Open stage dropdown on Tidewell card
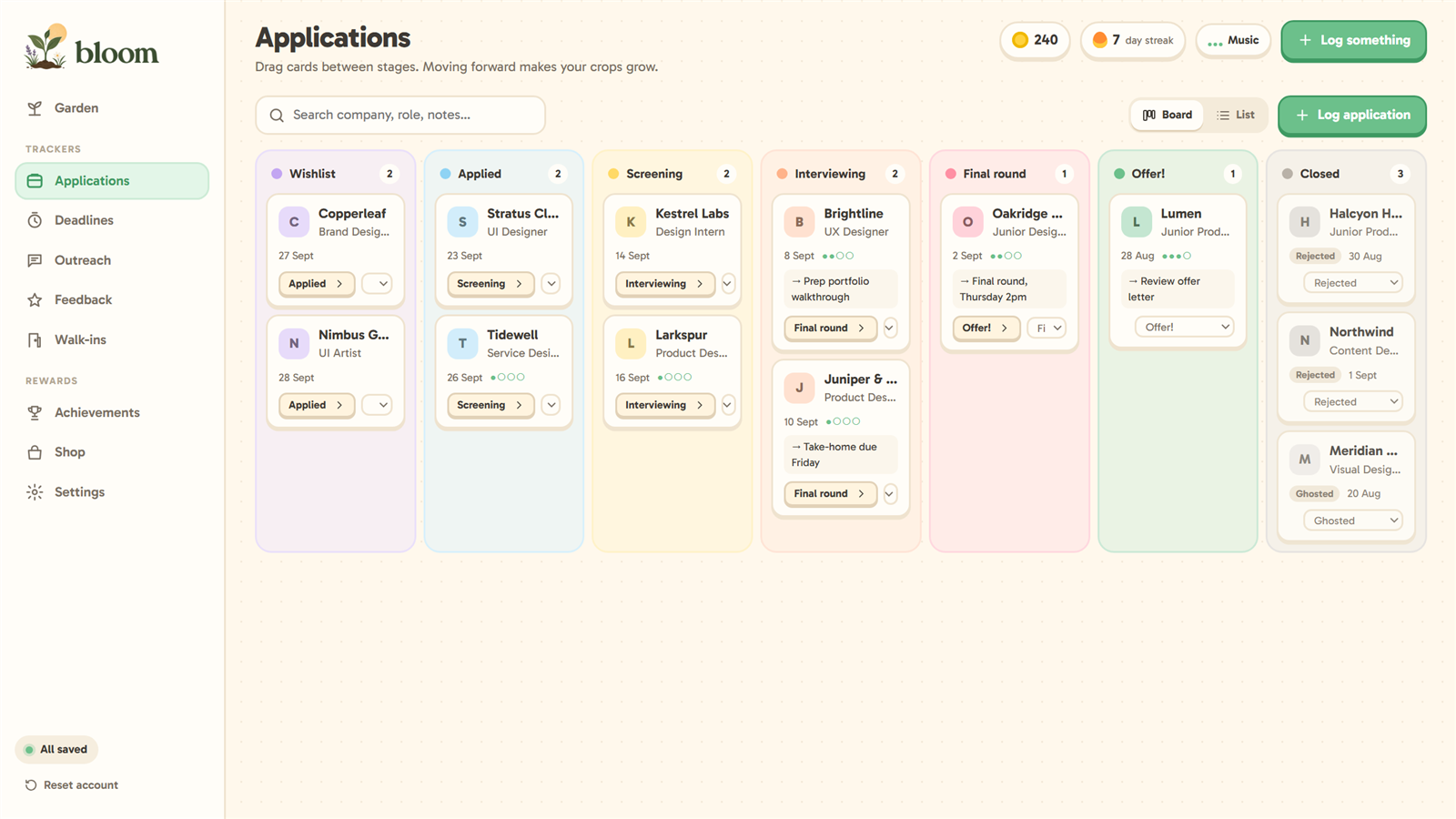Screen dimensions: 1456x819 coord(551,405)
